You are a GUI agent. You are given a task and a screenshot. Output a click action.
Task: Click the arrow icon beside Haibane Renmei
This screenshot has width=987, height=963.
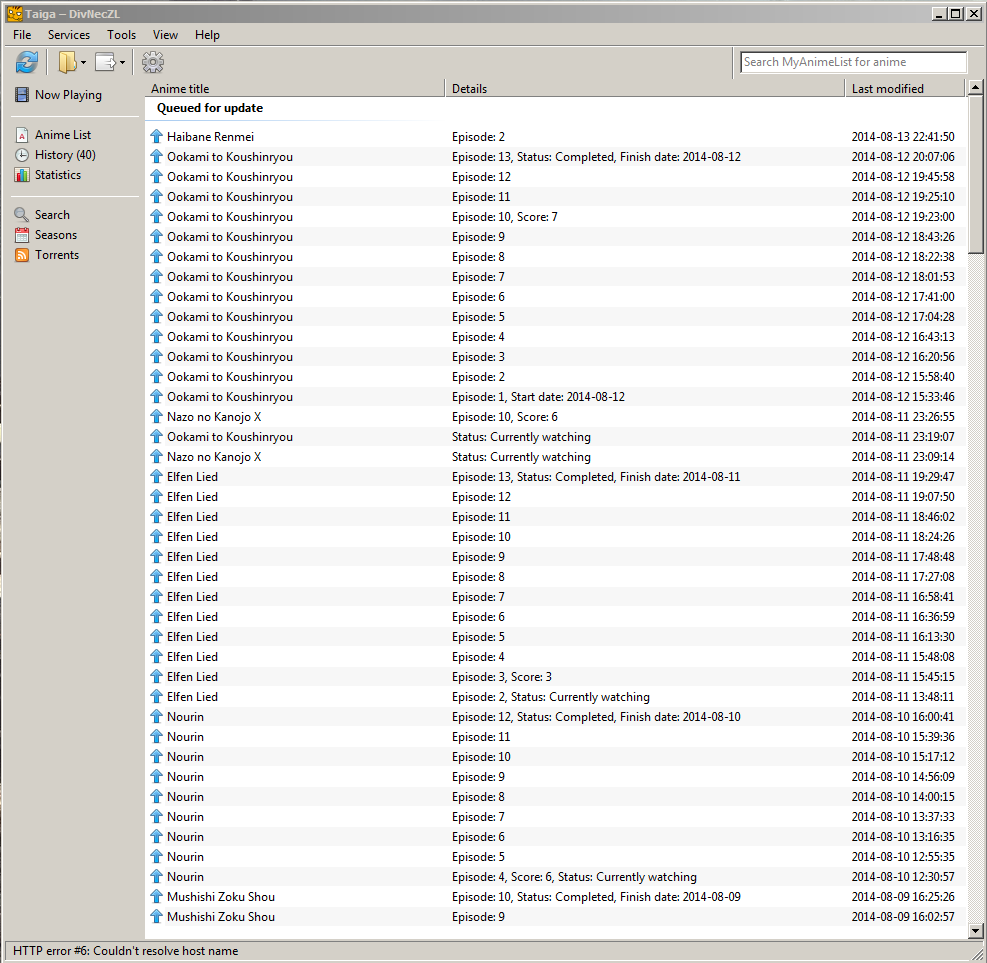coord(157,137)
